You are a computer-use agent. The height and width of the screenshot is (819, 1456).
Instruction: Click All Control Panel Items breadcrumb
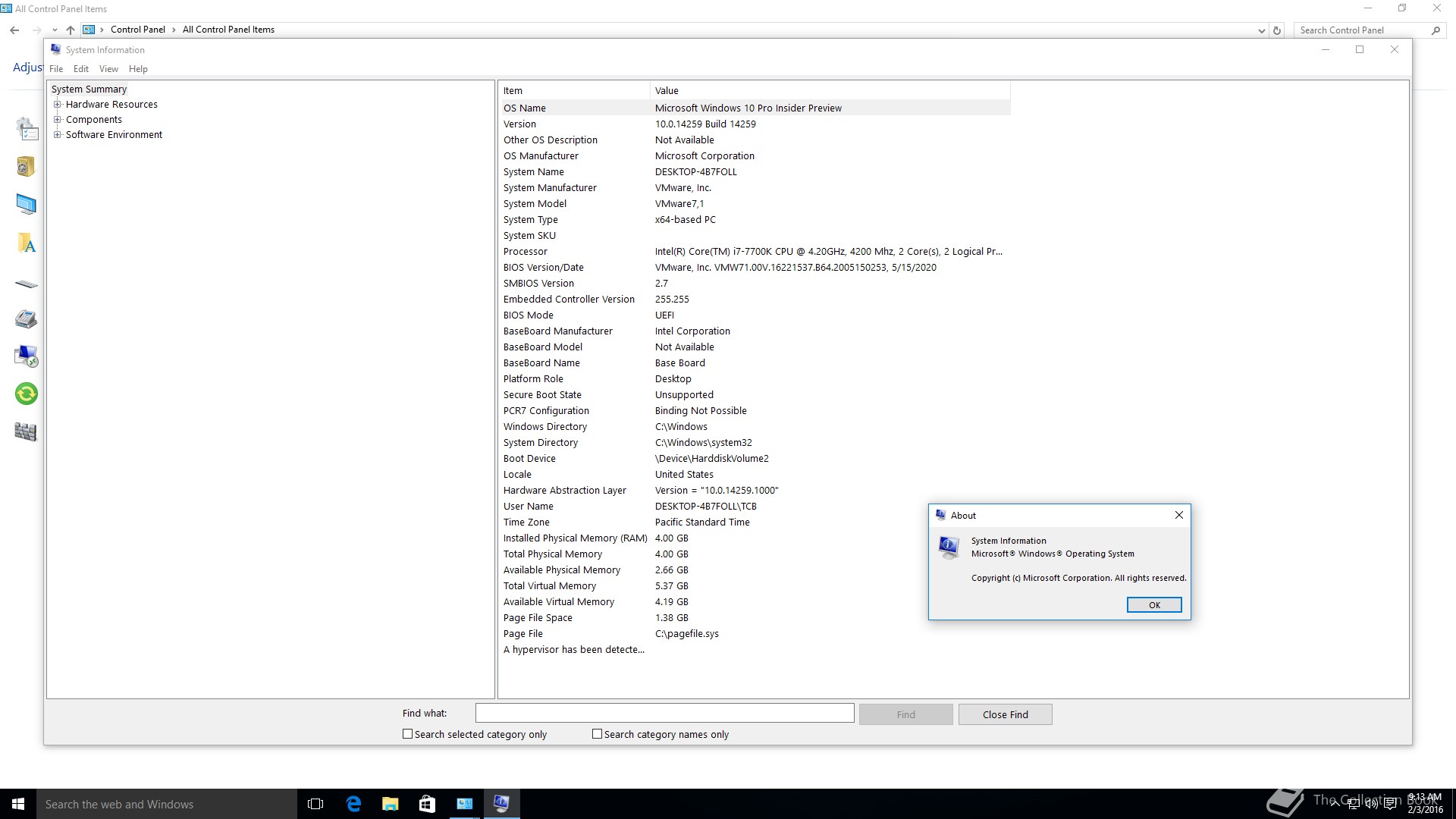[228, 30]
